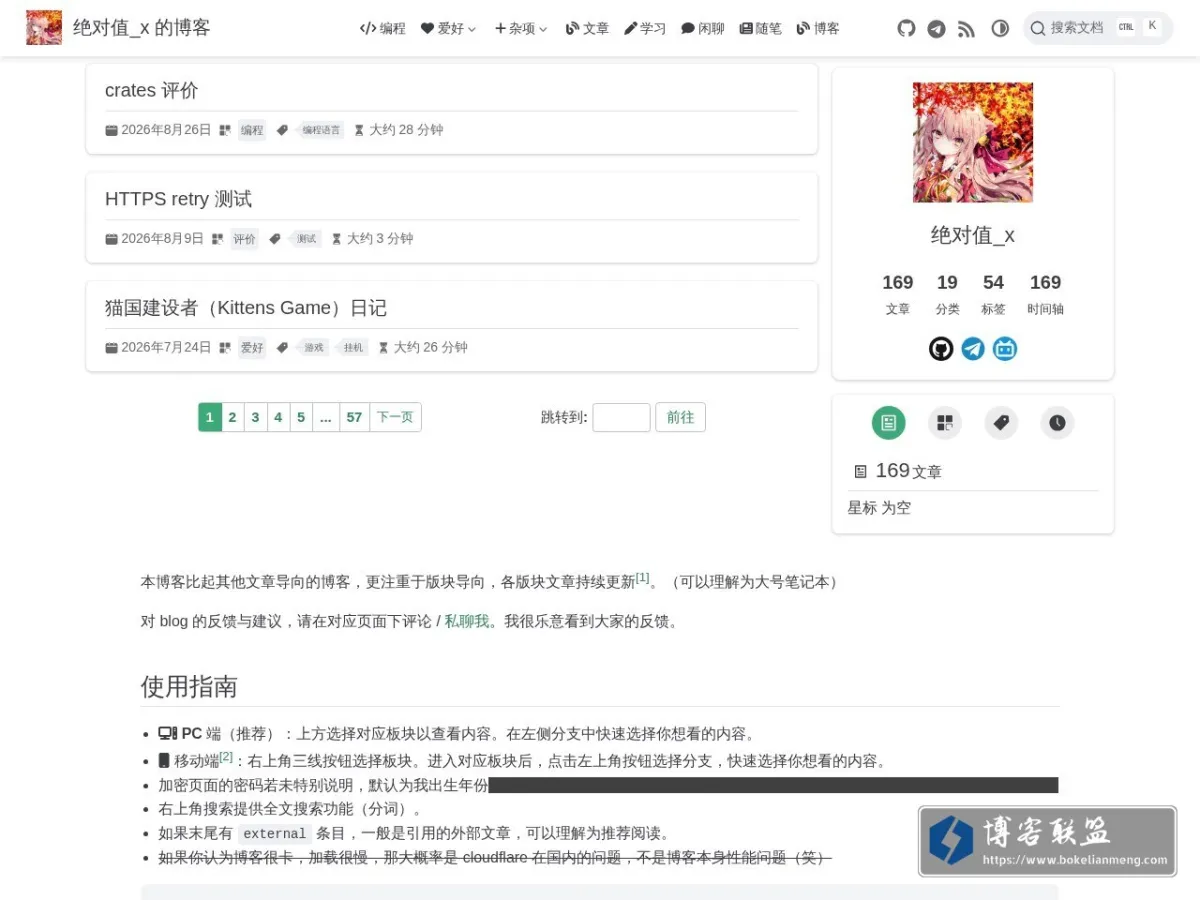Click the blog logo avatar in the navbar
The height and width of the screenshot is (900, 1200).
(x=44, y=28)
